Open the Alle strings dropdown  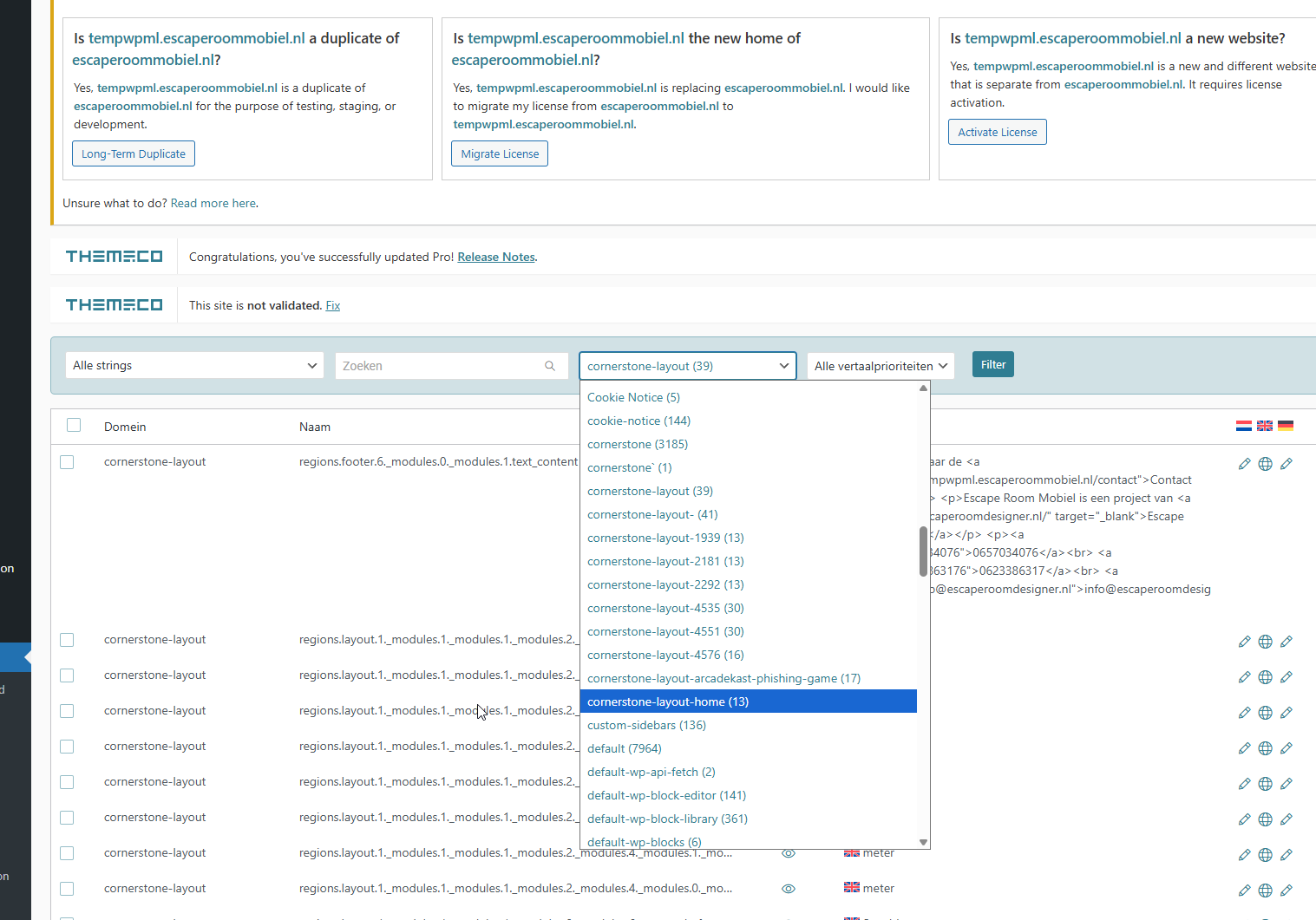194,365
